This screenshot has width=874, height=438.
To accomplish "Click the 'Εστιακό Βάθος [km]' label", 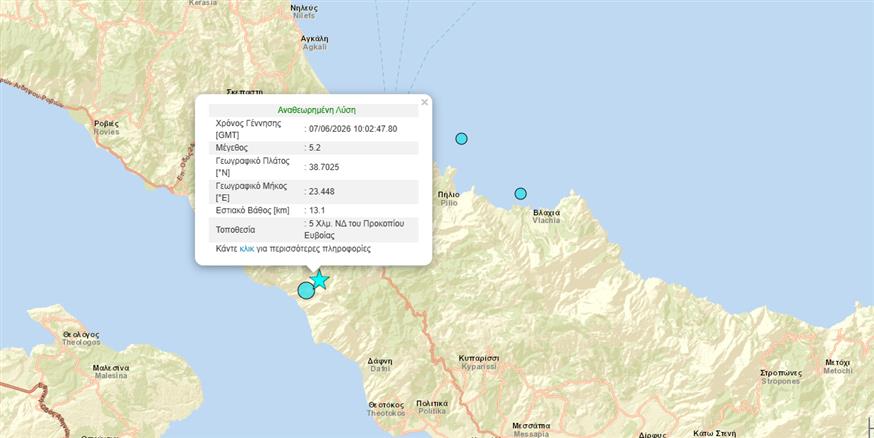I will pyautogui.click(x=253, y=210).
